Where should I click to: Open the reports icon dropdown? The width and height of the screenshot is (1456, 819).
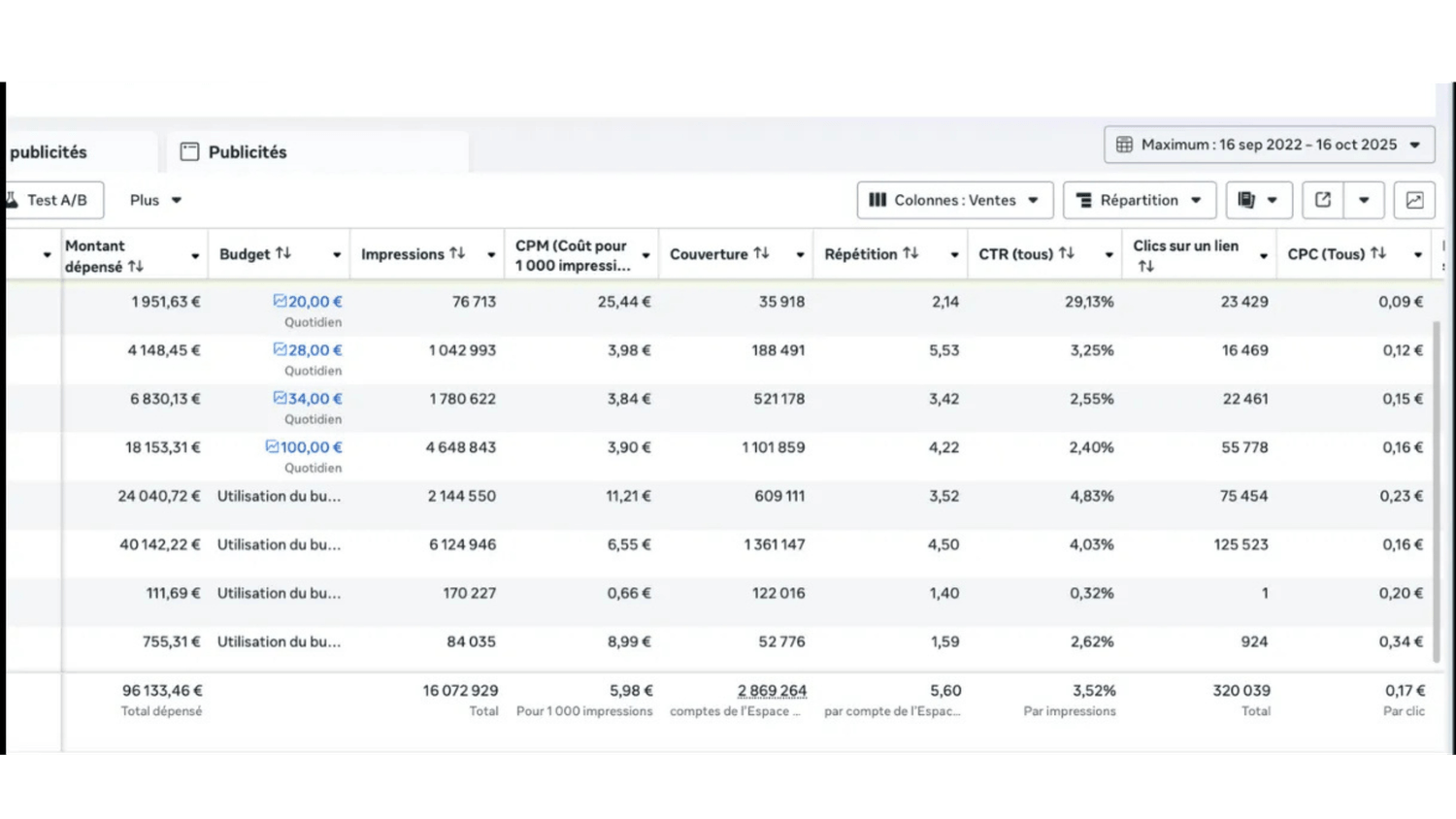1258,200
